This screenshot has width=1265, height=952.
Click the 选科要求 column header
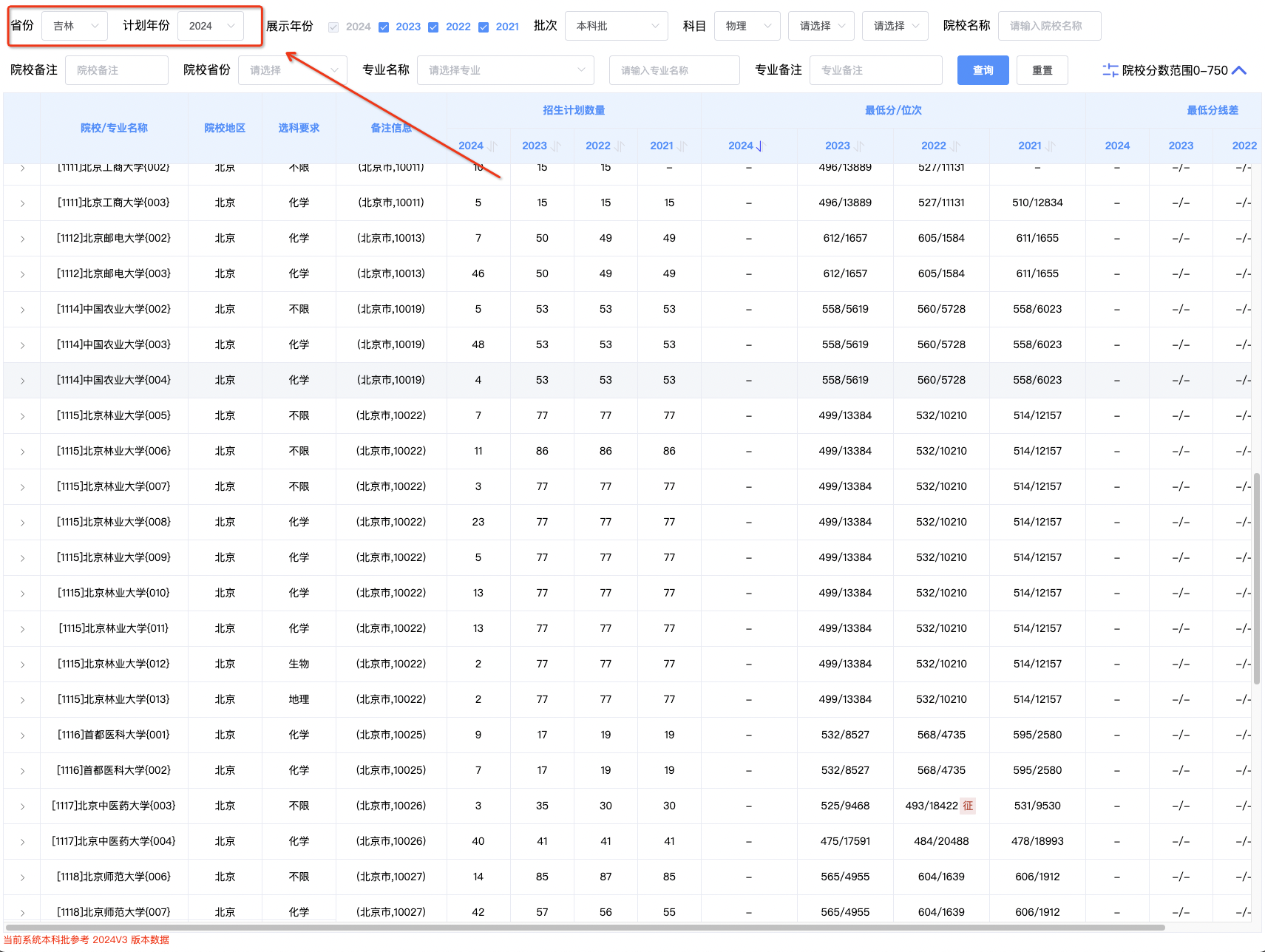click(299, 128)
